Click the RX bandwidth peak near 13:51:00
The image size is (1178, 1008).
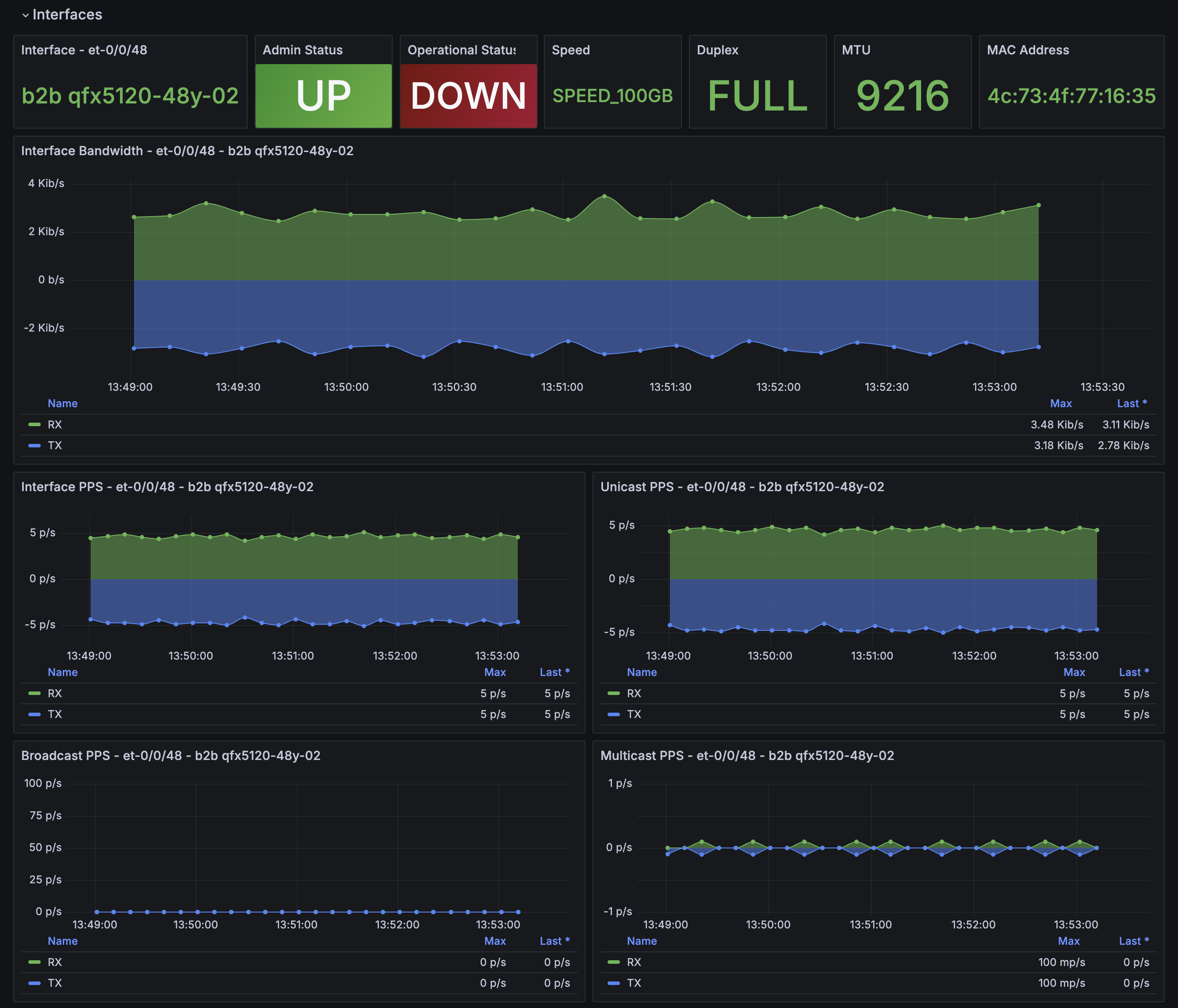[604, 196]
